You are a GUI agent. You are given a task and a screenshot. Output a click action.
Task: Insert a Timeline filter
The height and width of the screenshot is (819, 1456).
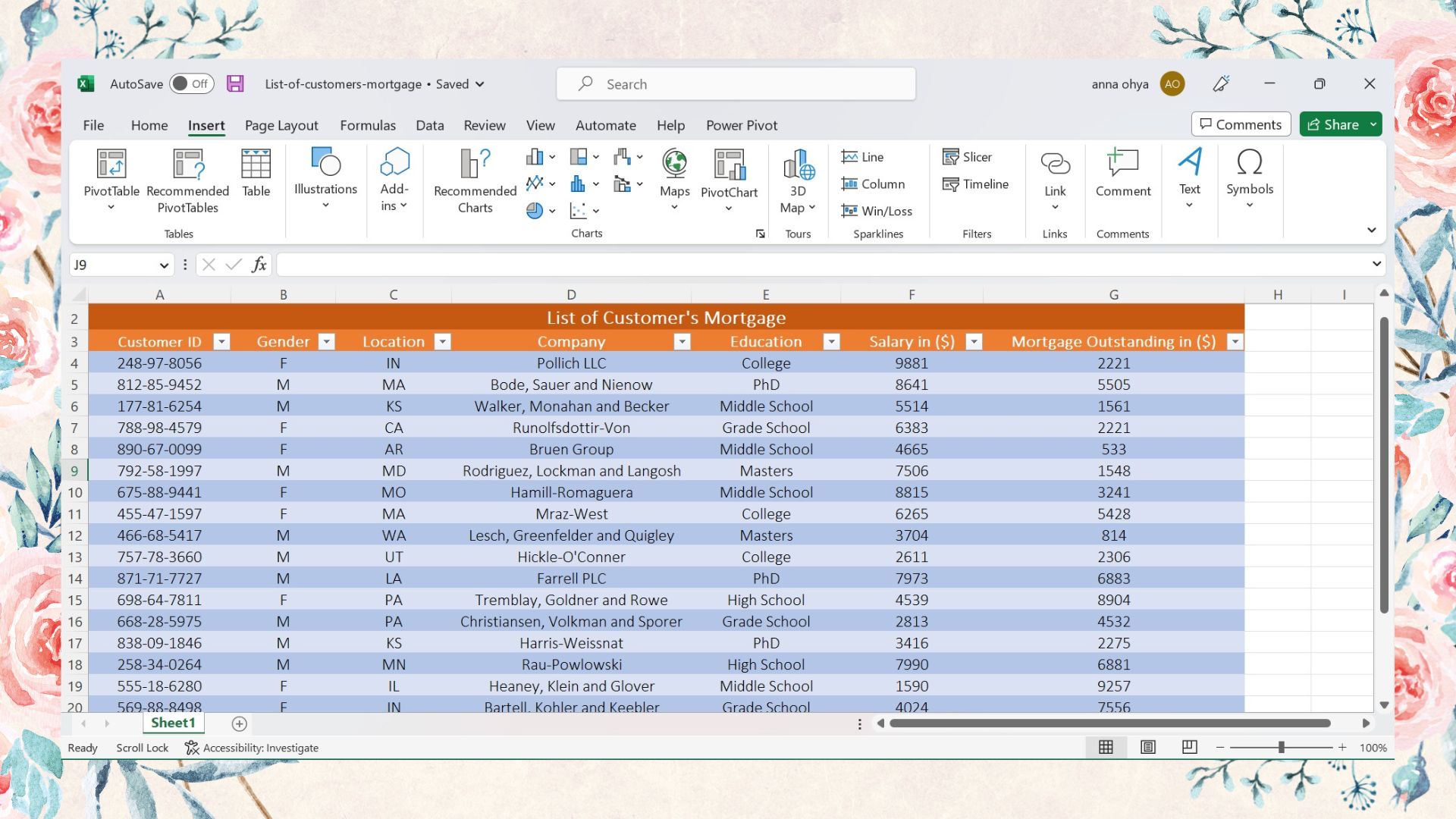pyautogui.click(x=975, y=184)
